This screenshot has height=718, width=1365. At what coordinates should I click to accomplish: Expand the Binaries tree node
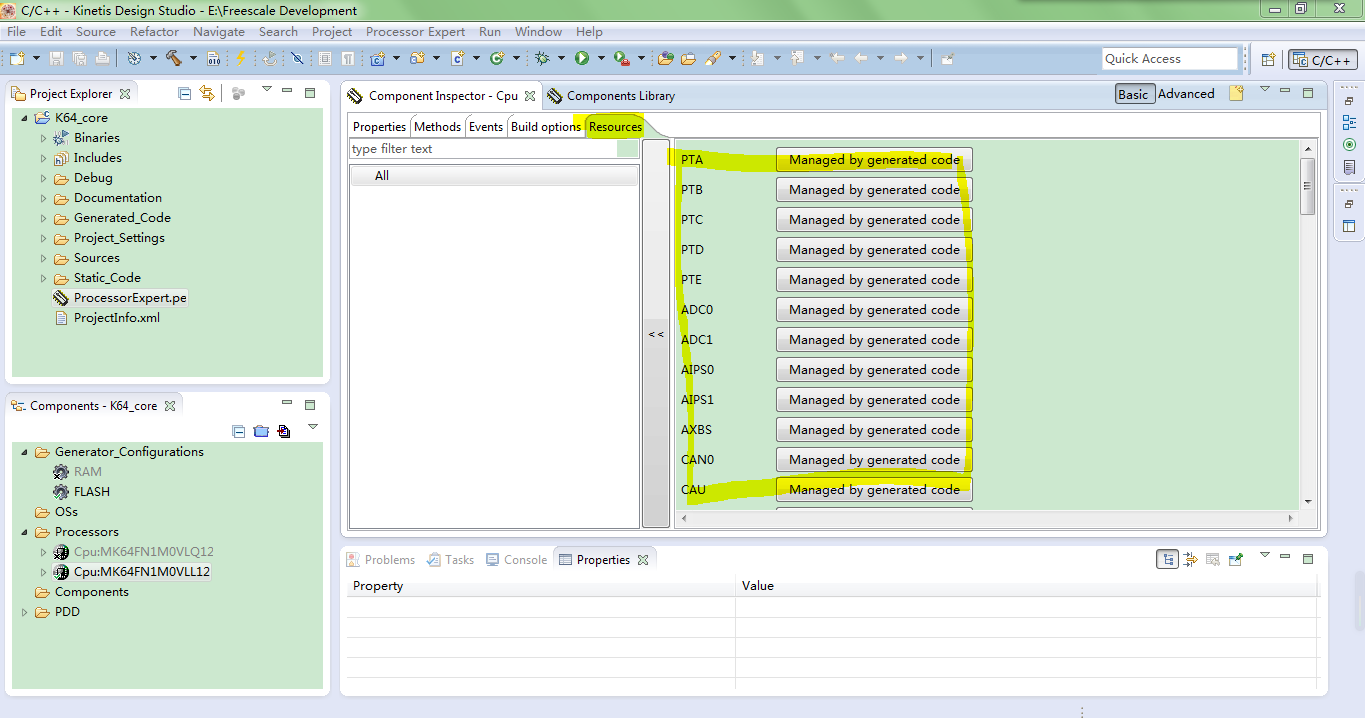pyautogui.click(x=43, y=138)
